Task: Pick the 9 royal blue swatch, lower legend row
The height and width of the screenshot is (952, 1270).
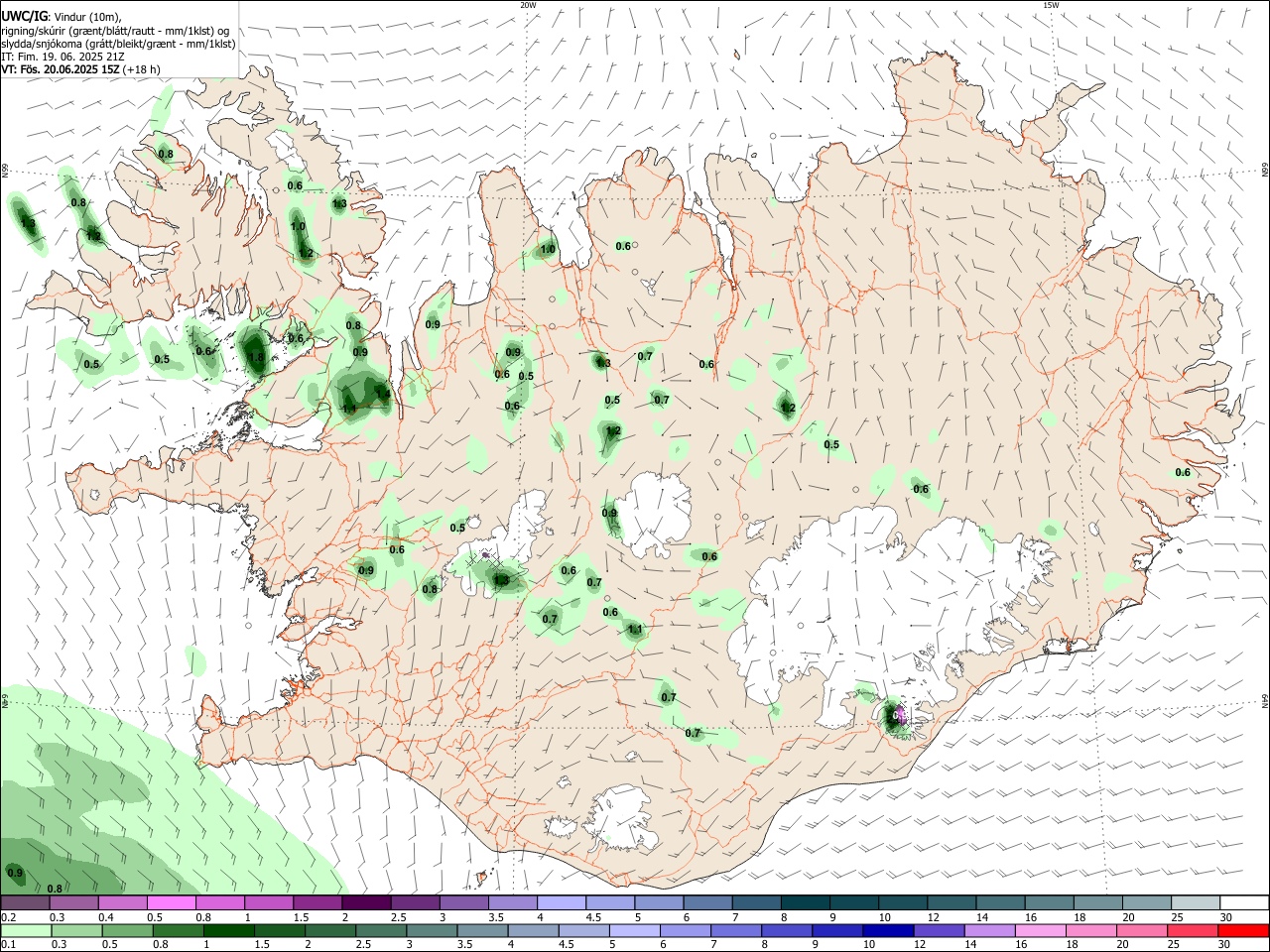Action: tap(838, 931)
